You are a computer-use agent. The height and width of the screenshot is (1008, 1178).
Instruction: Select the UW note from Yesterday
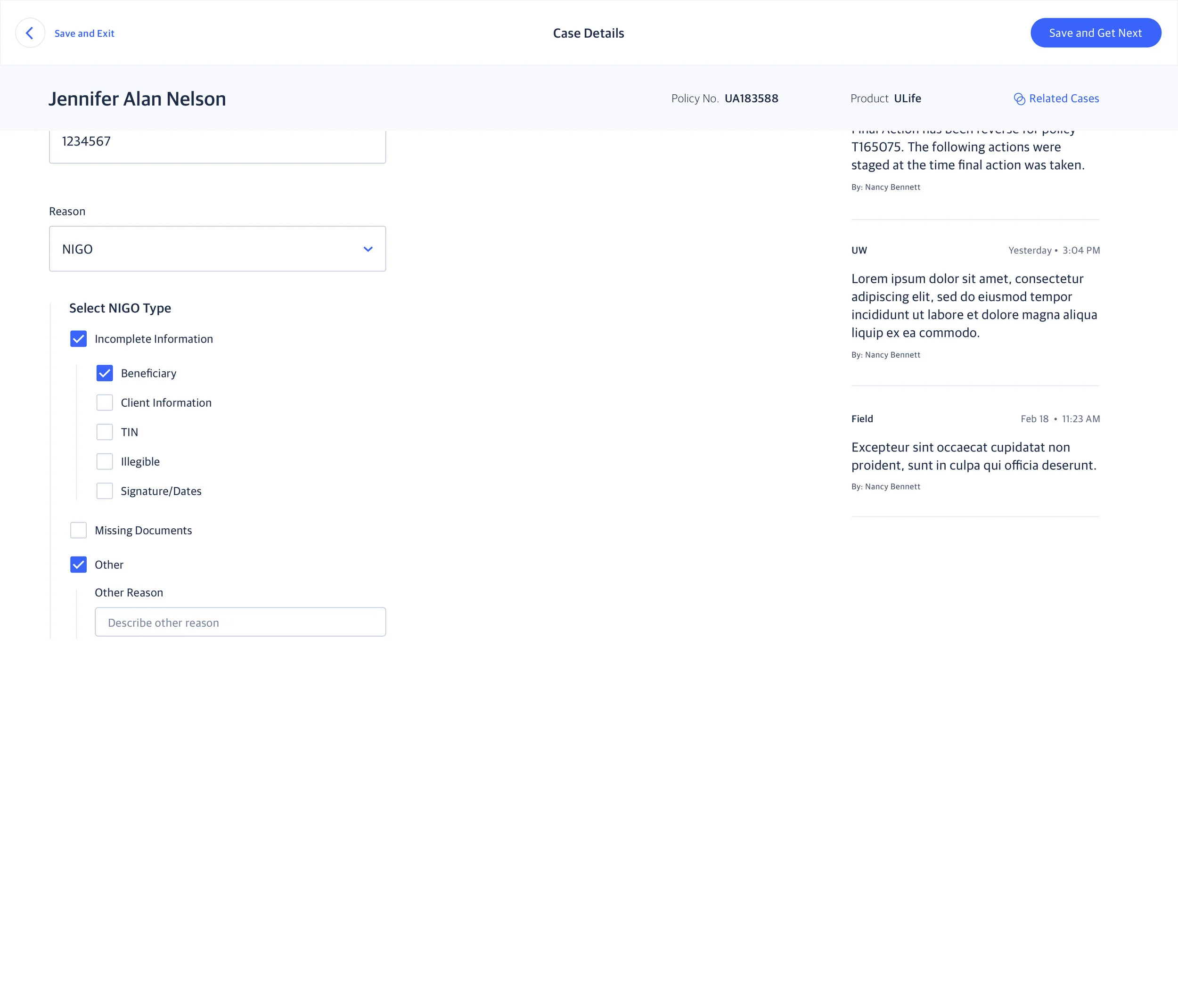[x=974, y=305]
